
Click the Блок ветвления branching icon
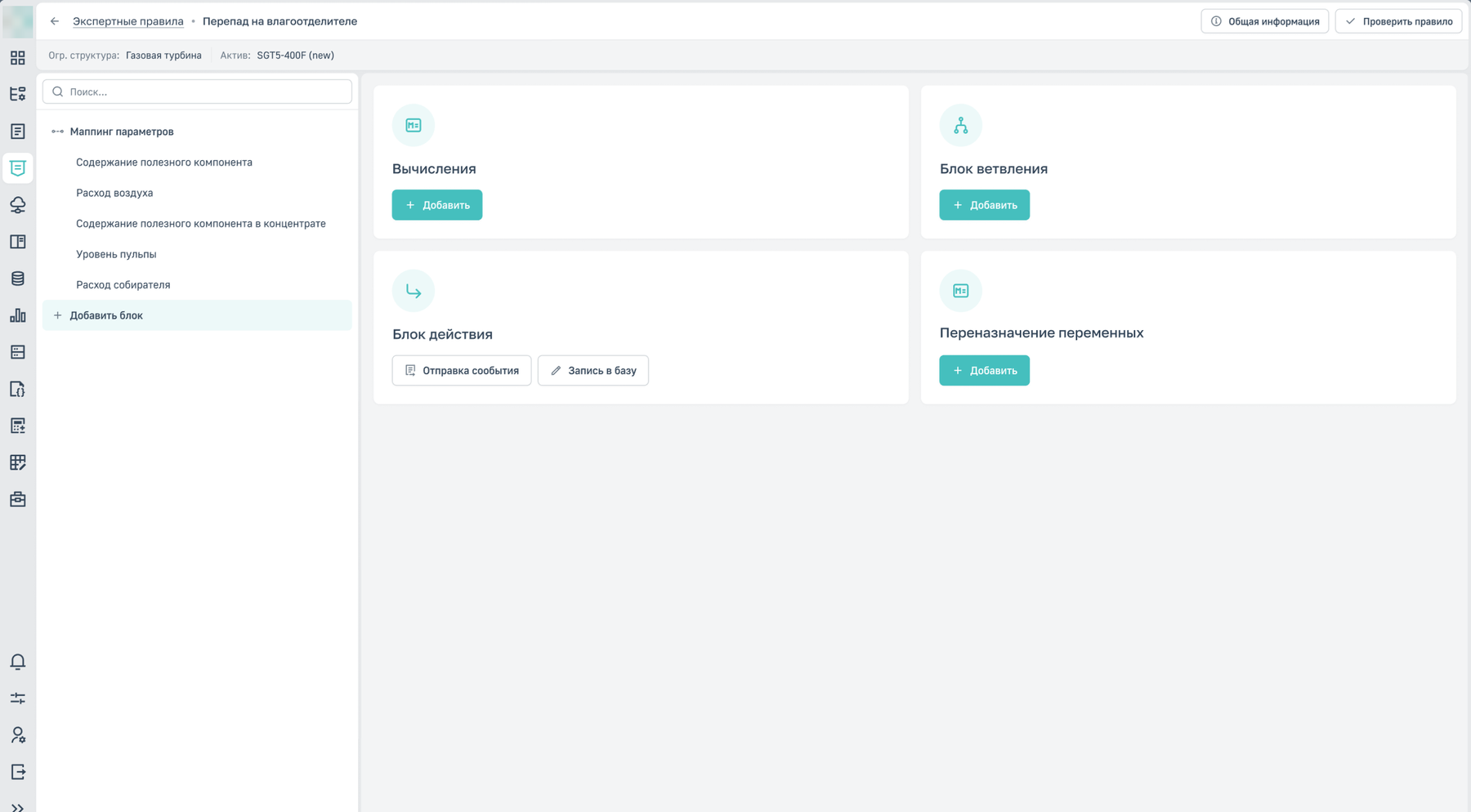(961, 125)
